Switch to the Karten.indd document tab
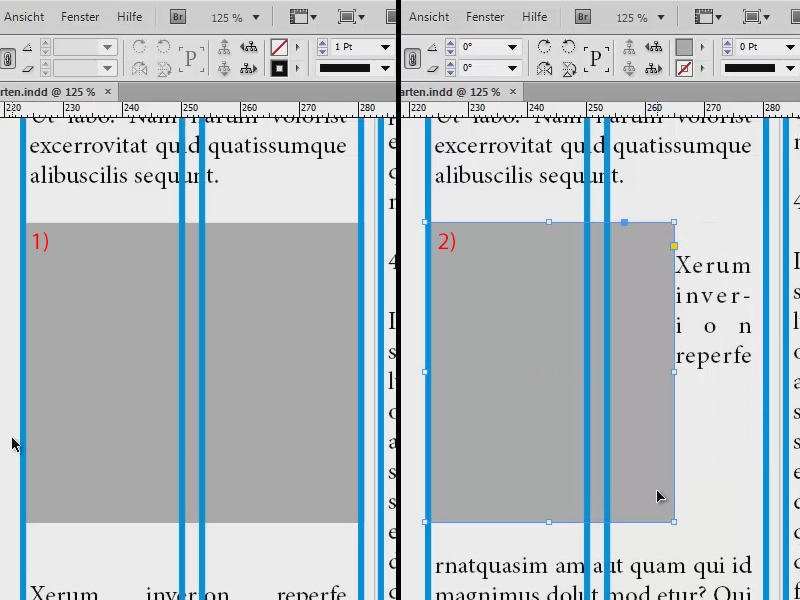The width and height of the screenshot is (800, 600). (50, 91)
